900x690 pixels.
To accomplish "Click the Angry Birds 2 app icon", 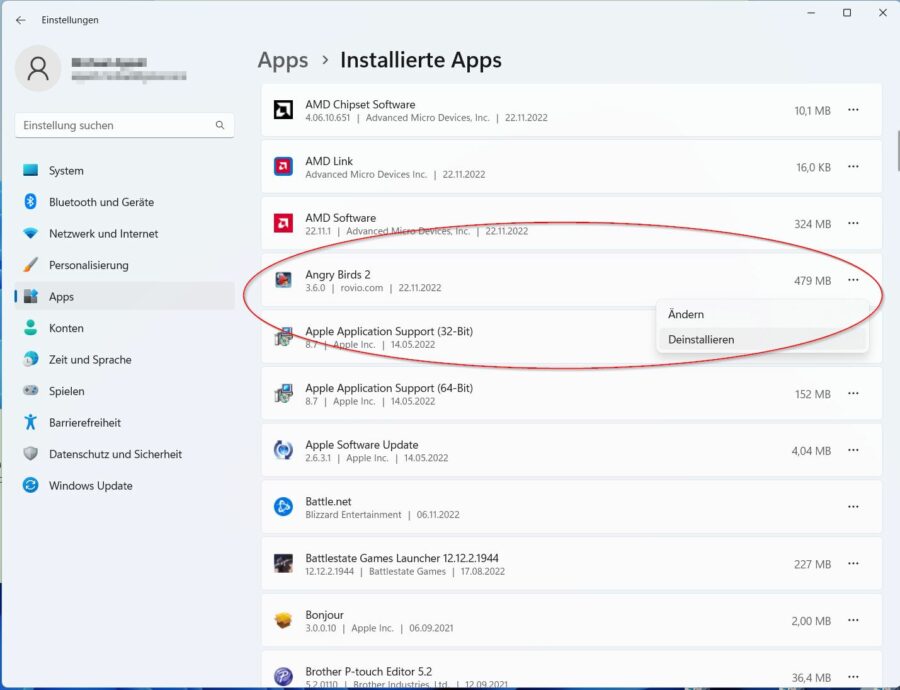I will point(282,281).
